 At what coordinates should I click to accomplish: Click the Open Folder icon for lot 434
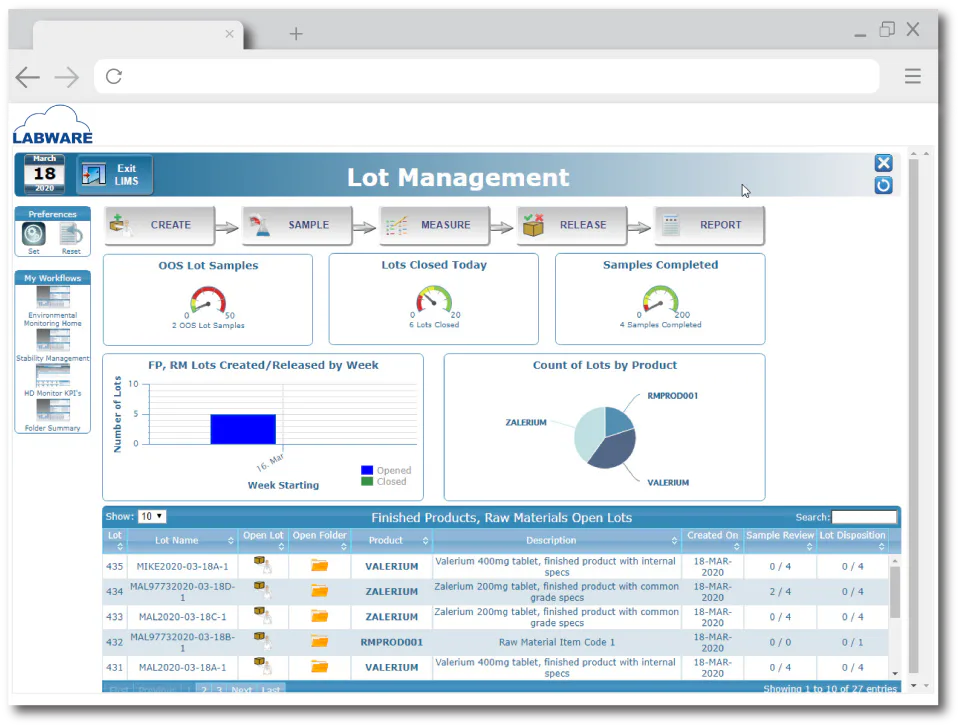[x=319, y=591]
